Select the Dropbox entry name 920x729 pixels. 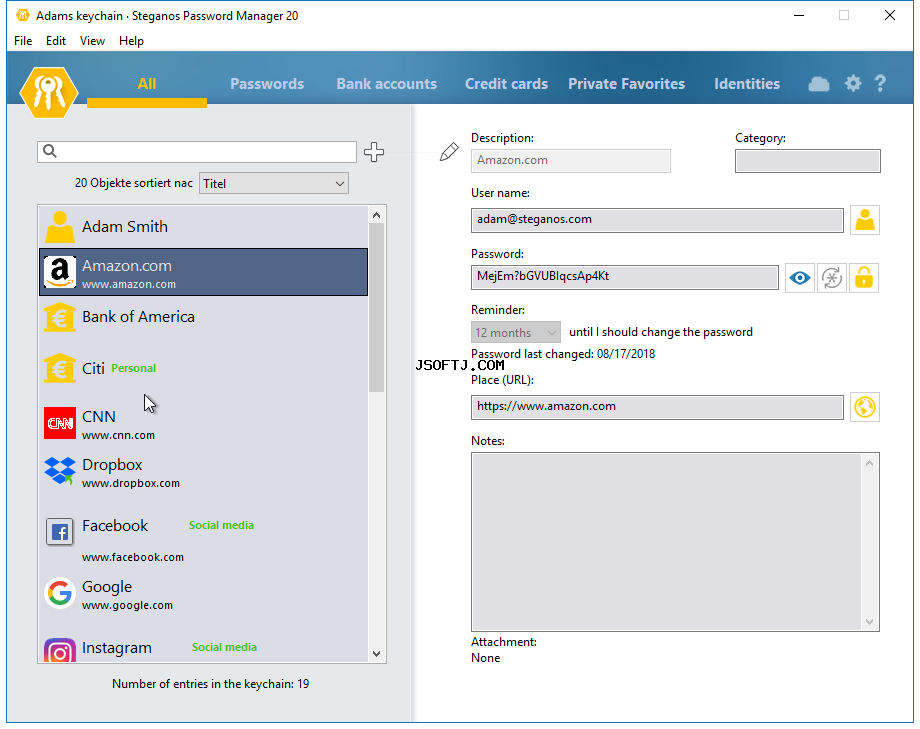tap(112, 465)
